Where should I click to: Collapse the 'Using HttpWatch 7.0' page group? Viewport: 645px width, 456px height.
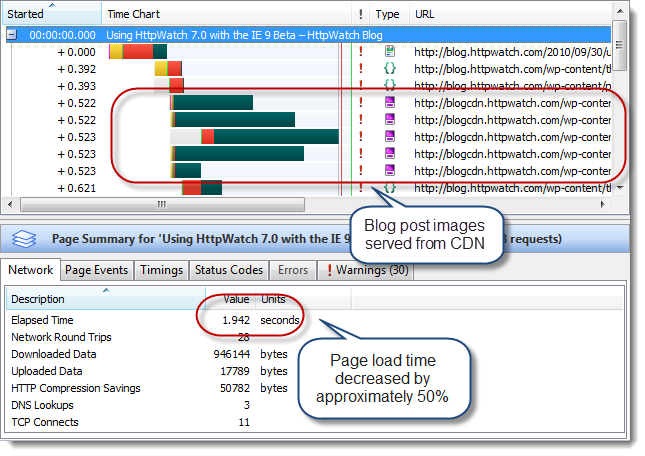click(x=12, y=35)
